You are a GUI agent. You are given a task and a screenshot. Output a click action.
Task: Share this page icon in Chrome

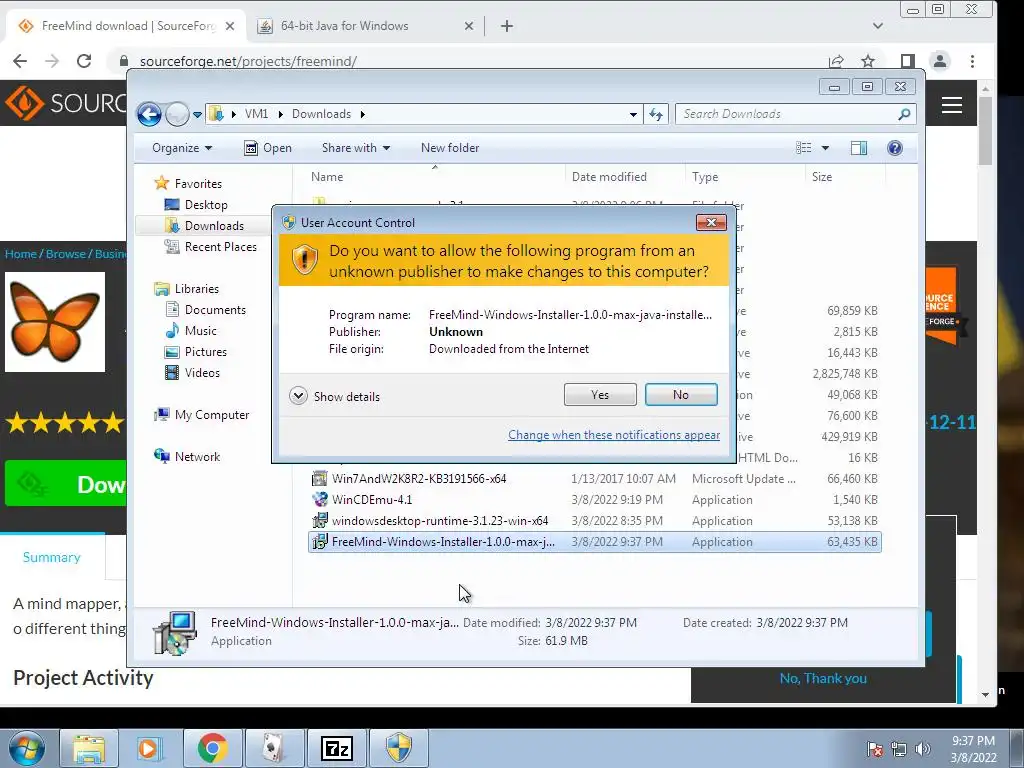tap(836, 61)
